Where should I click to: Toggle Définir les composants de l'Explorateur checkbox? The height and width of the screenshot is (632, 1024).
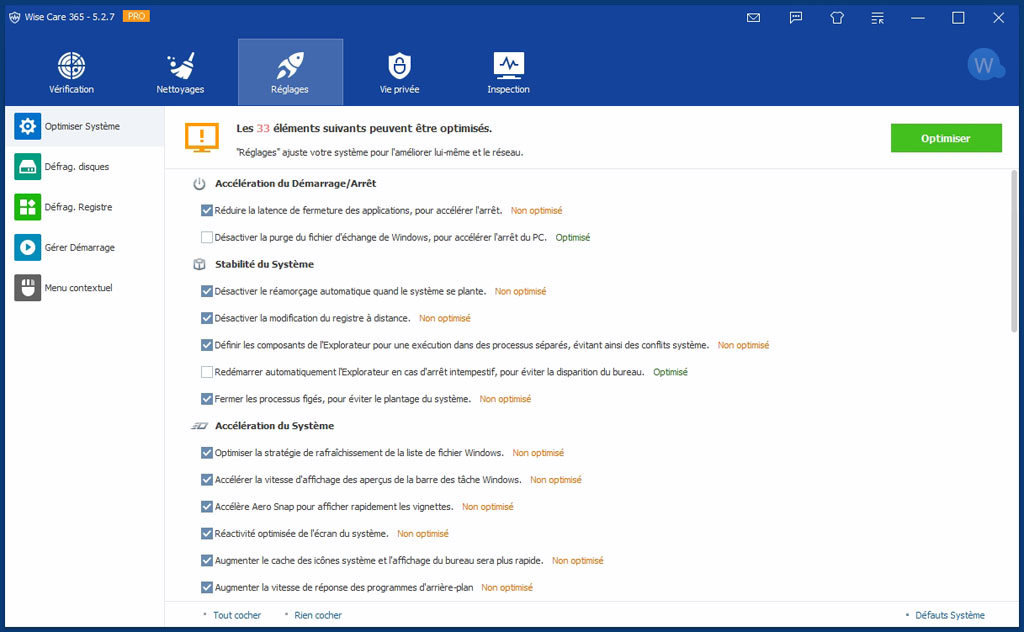(x=206, y=345)
